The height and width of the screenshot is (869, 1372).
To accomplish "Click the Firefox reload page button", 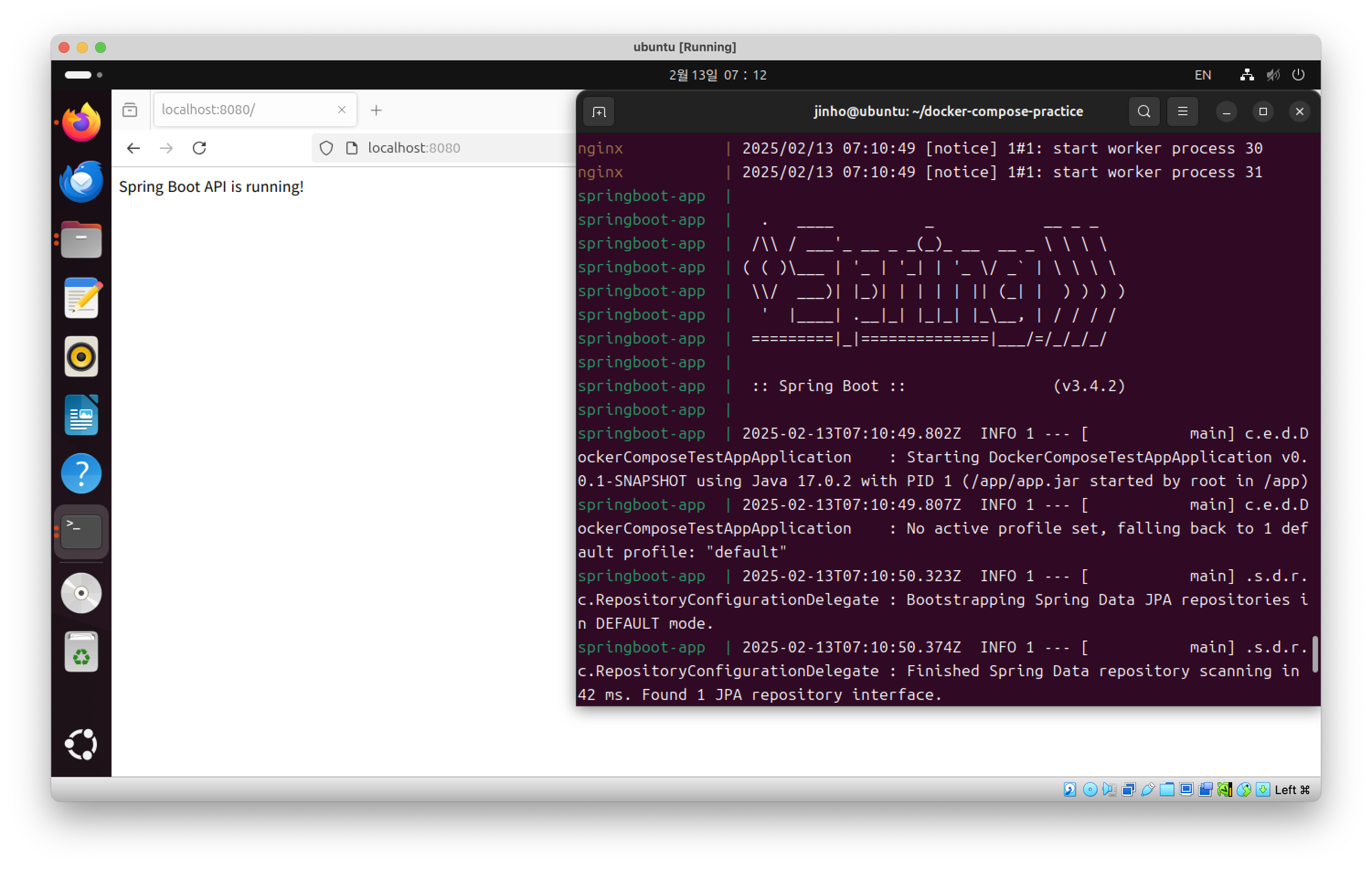I will pyautogui.click(x=199, y=148).
